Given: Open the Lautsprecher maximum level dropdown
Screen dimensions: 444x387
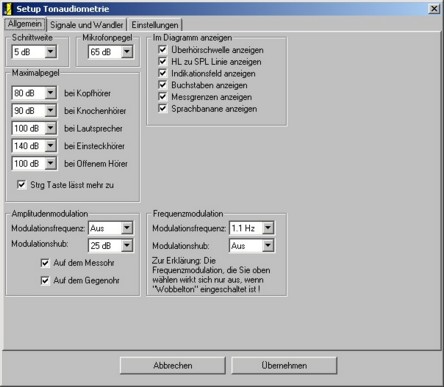Looking at the screenshot, I should (51, 128).
